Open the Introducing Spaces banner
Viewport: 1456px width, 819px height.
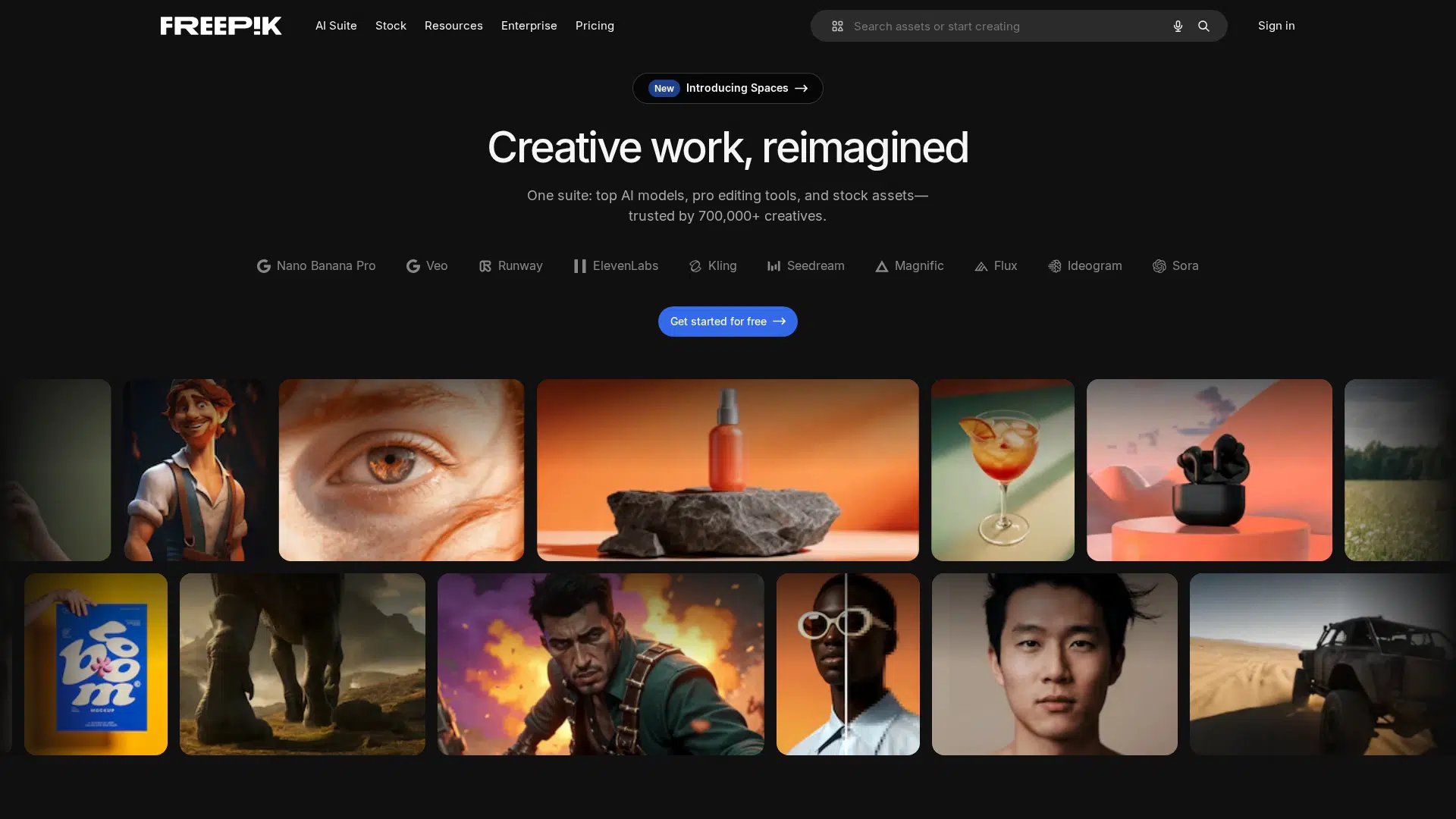pyautogui.click(x=727, y=89)
